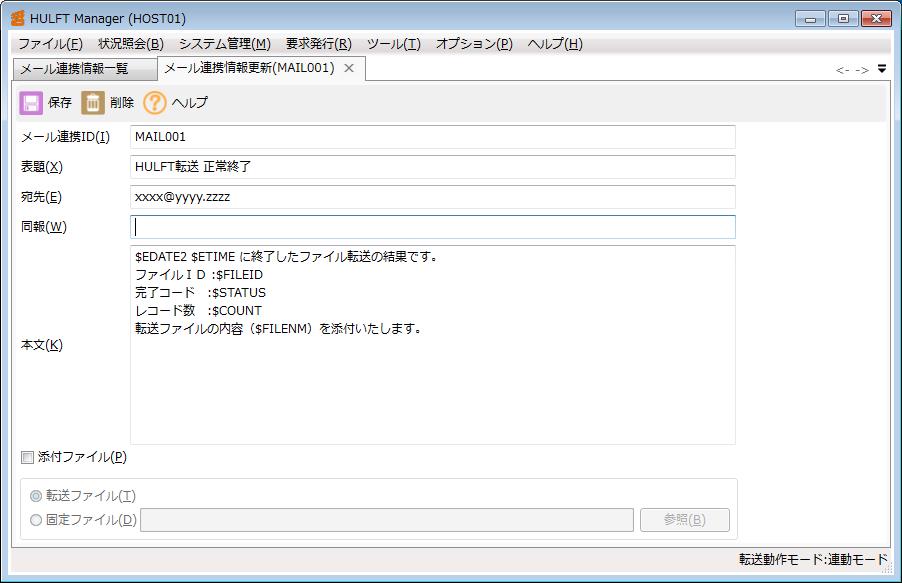Open the オプション(P) menu
This screenshot has height=583, width=902.
click(x=475, y=44)
